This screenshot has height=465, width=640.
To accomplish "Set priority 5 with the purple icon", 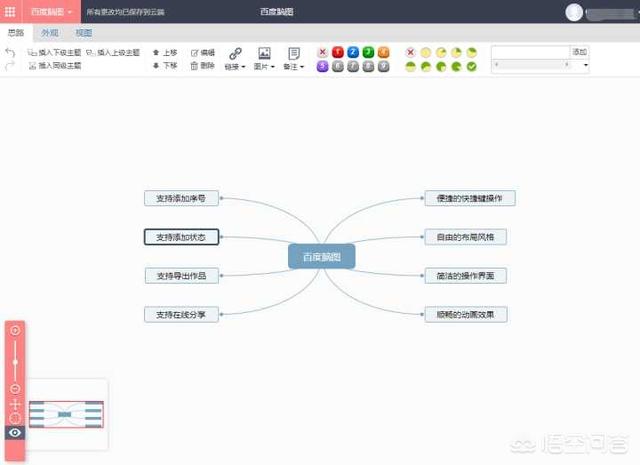I will pyautogui.click(x=322, y=66).
